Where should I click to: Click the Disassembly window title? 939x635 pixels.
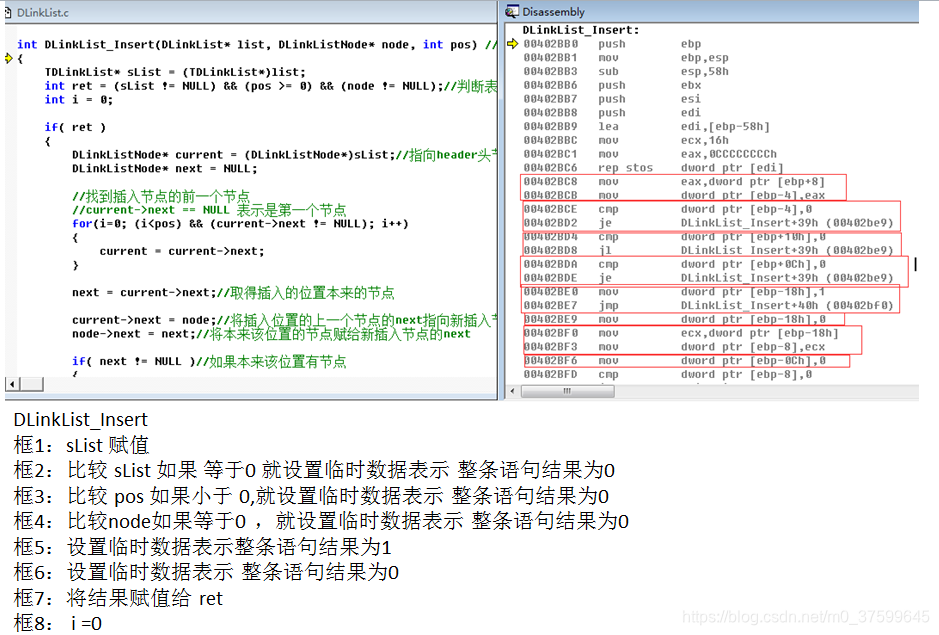click(x=553, y=12)
